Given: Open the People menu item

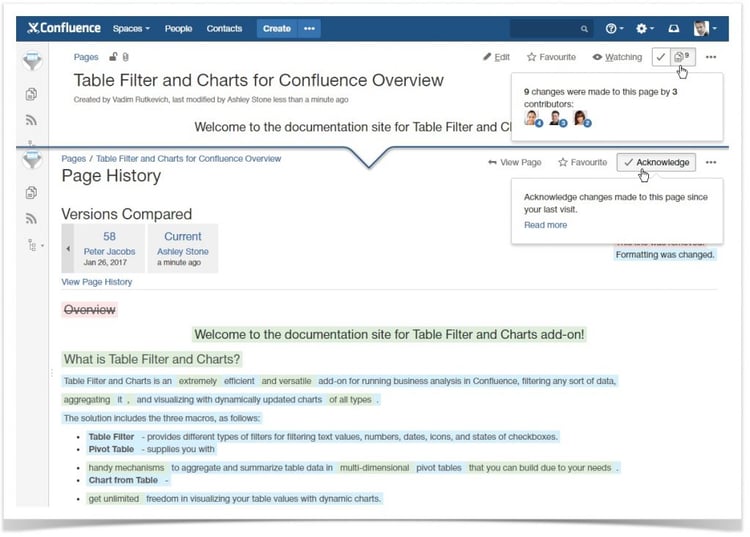Looking at the screenshot, I should click(x=178, y=29).
